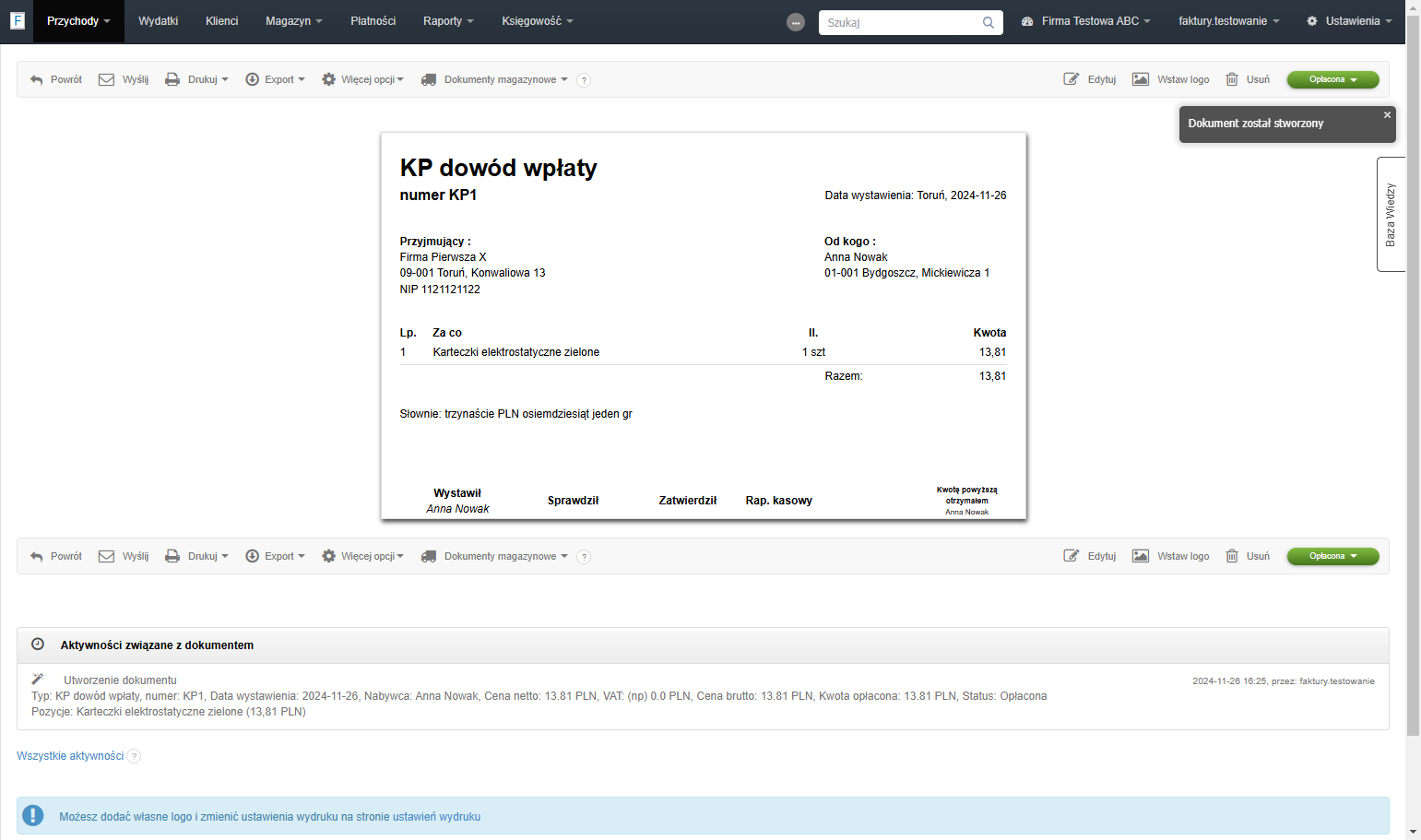This screenshot has width=1421, height=840.
Task: Open the bottom green Opłacona status dropdown
Action: (1333, 556)
